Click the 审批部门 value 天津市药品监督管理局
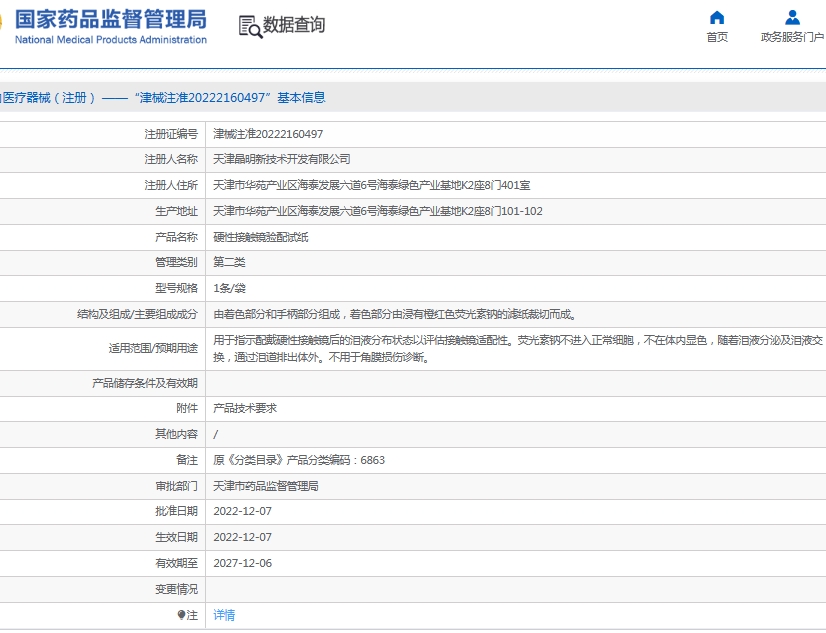The width and height of the screenshot is (826, 633). point(266,486)
